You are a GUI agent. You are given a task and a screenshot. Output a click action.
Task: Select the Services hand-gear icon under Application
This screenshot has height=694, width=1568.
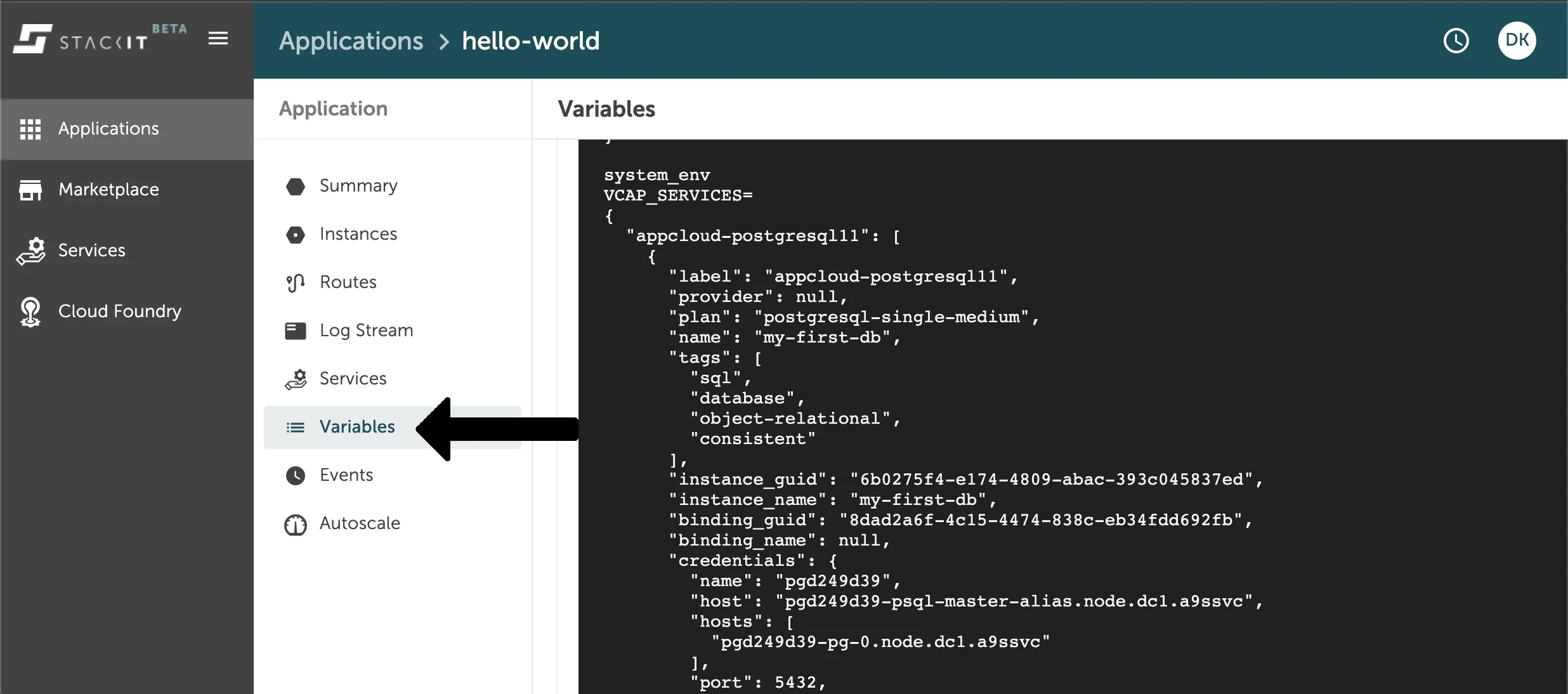click(x=296, y=379)
